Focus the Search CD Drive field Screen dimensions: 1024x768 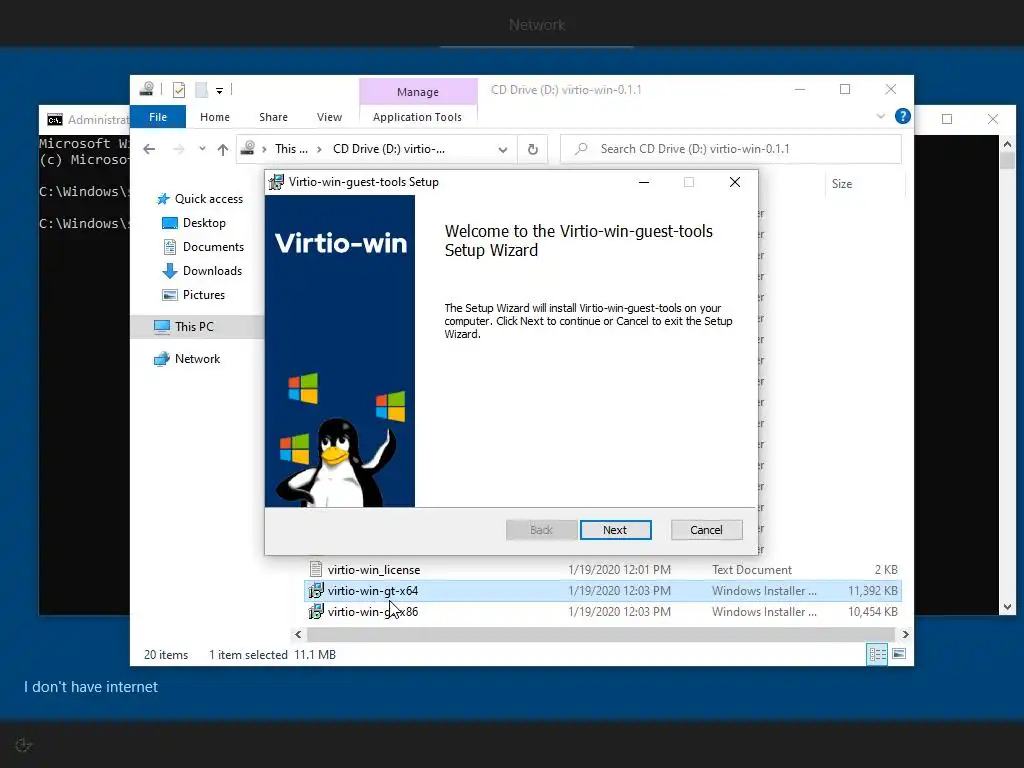(x=731, y=149)
